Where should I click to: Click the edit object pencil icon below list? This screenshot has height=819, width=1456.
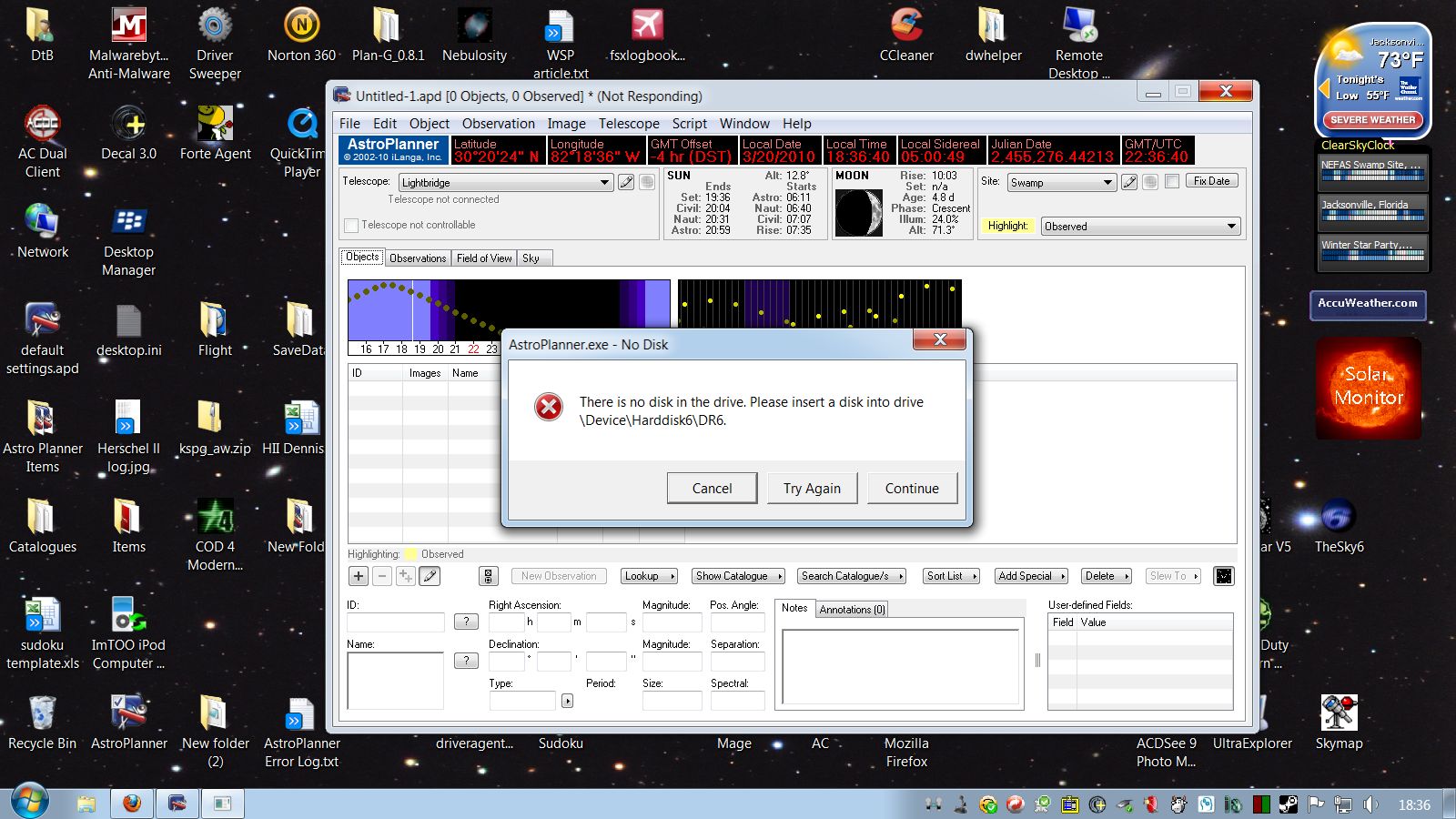pos(430,576)
